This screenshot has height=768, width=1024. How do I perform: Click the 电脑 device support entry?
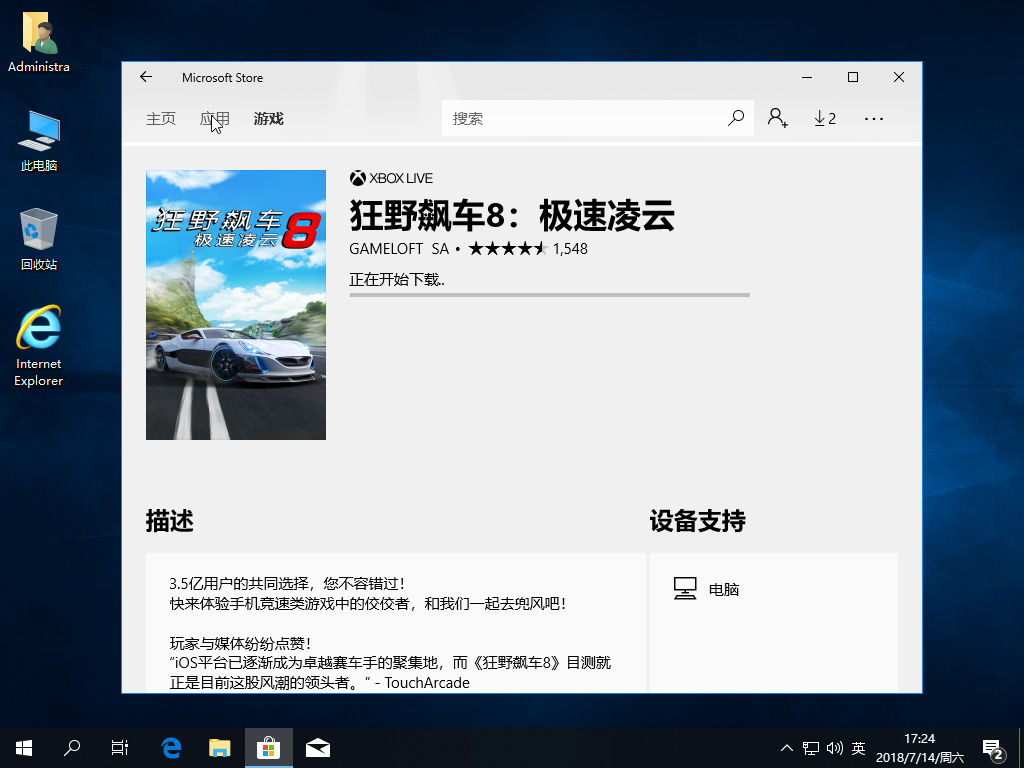706,589
